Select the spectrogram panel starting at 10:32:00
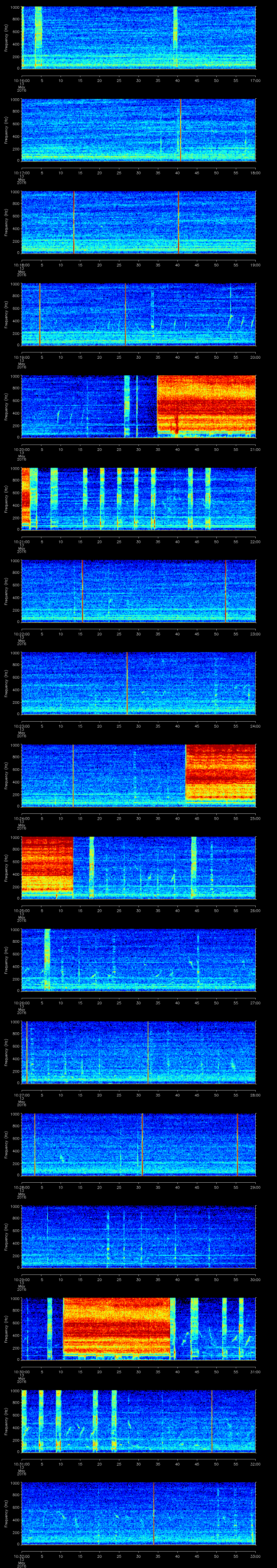Image resolution: width=277 pixels, height=1568 pixels. [138, 1513]
